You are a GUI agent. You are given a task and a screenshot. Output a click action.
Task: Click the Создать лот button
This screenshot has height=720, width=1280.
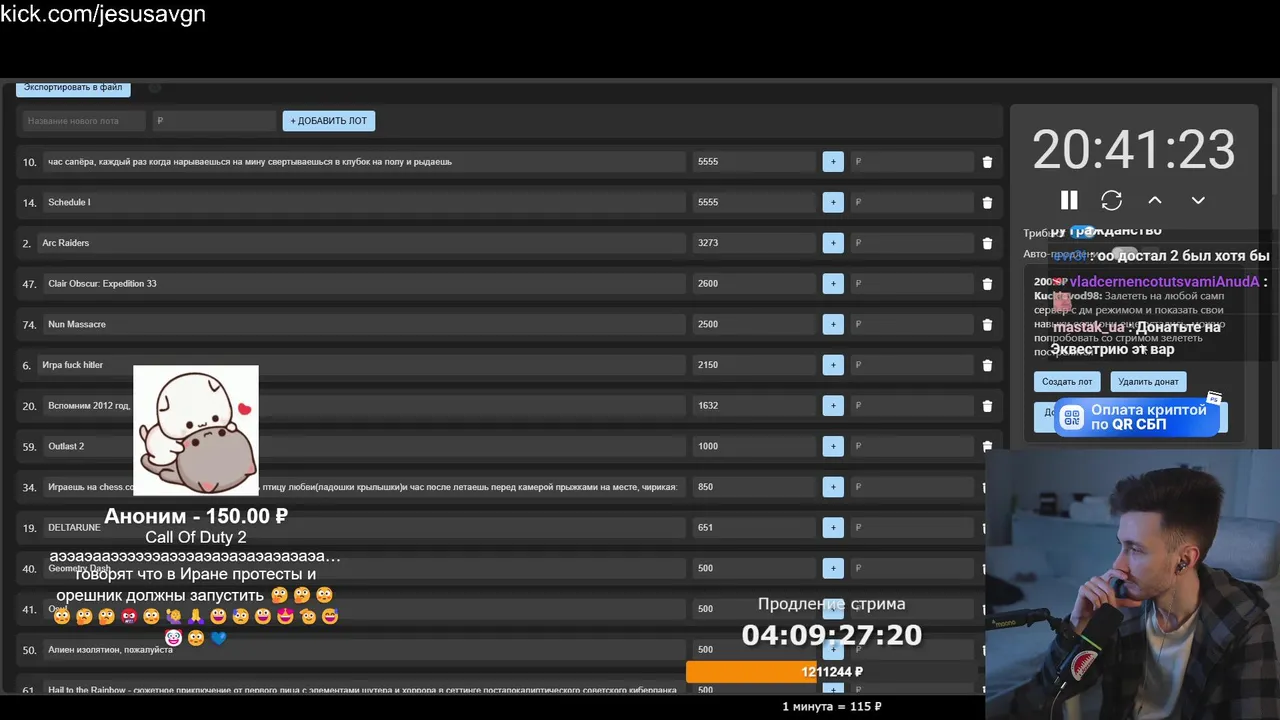tap(1067, 382)
